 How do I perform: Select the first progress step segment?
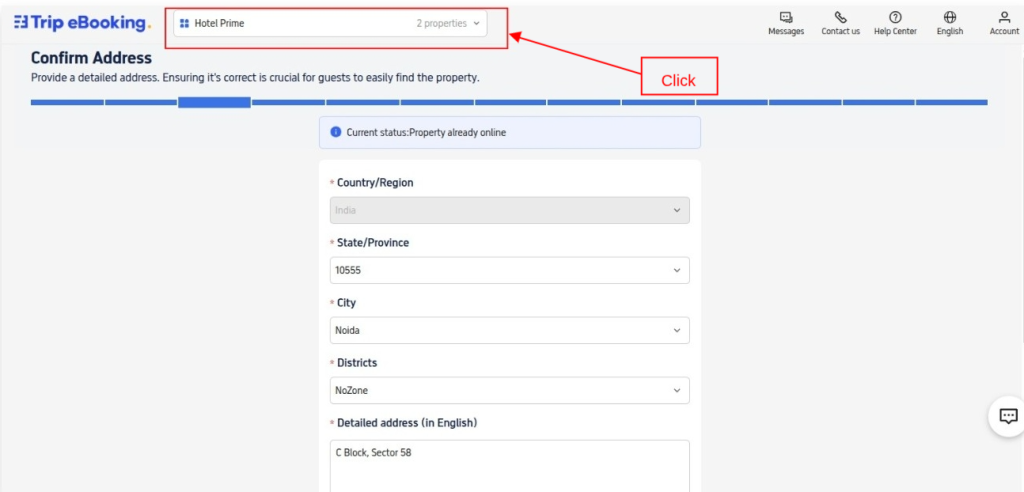pyautogui.click(x=67, y=102)
